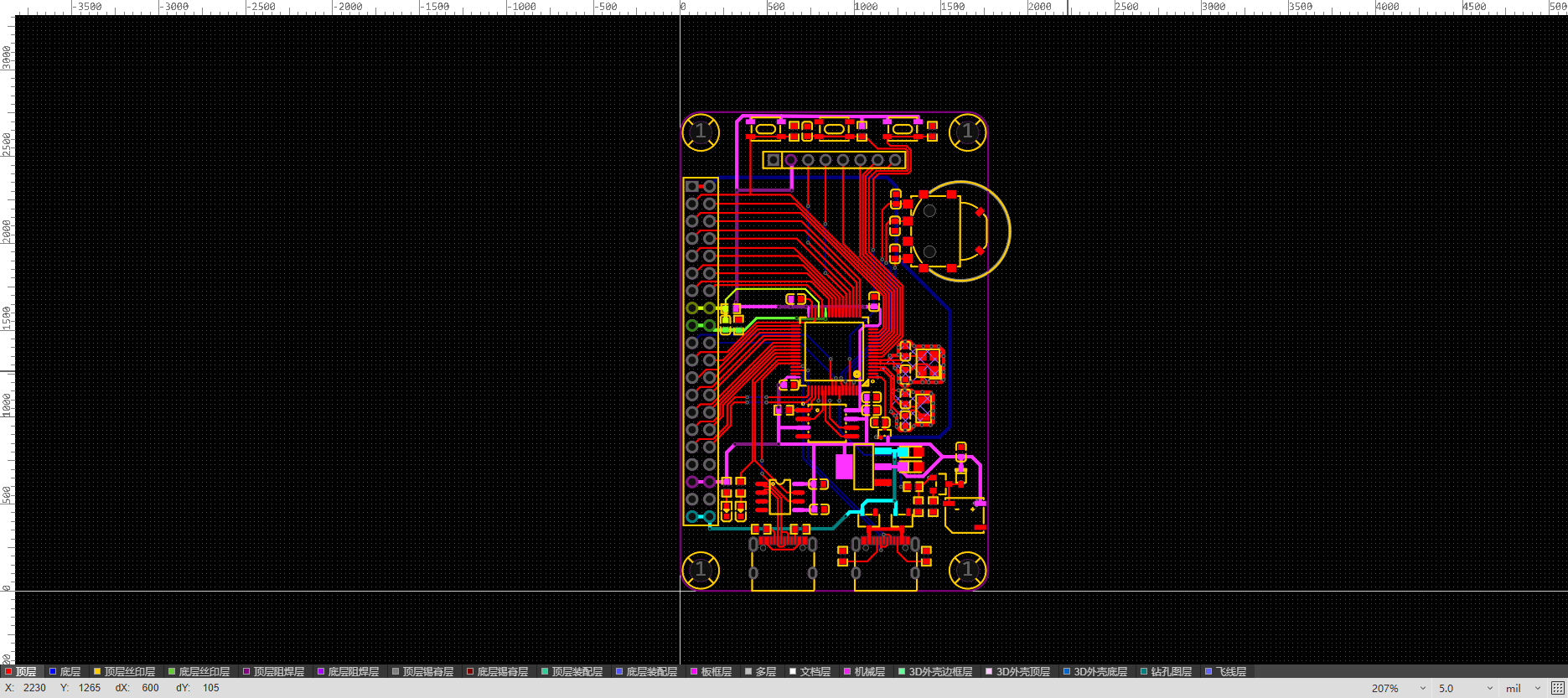Open the 207% zoom level dropdown
1568x698 pixels.
pos(1398,688)
